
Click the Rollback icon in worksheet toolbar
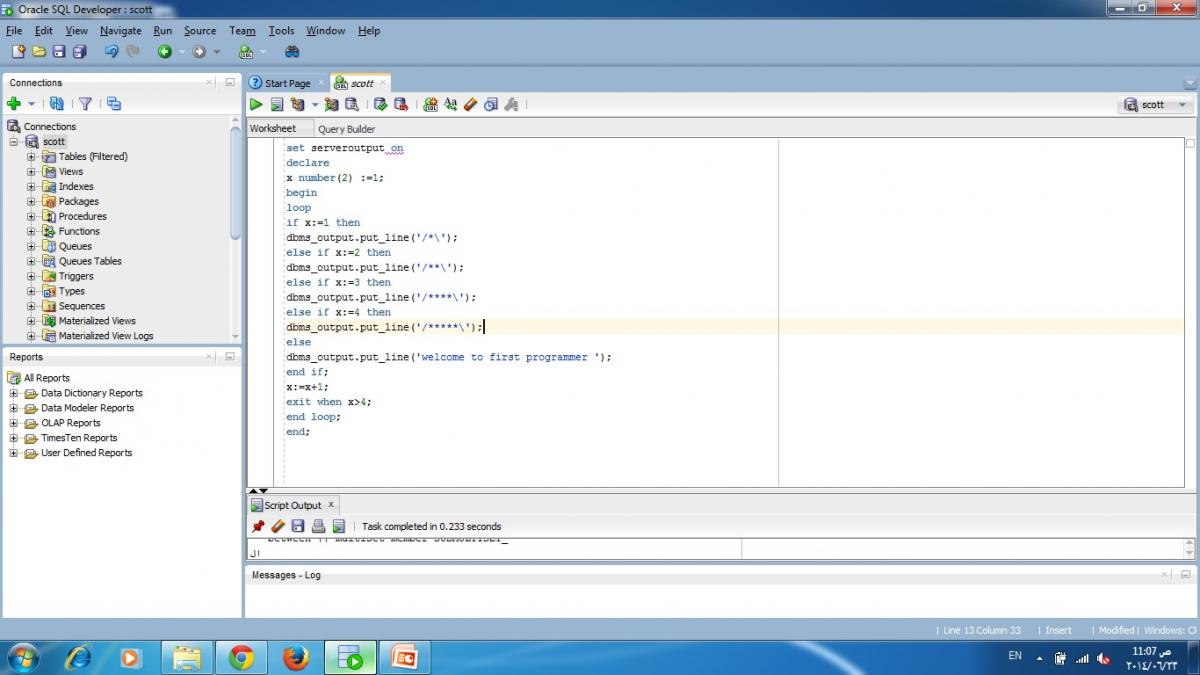point(401,104)
